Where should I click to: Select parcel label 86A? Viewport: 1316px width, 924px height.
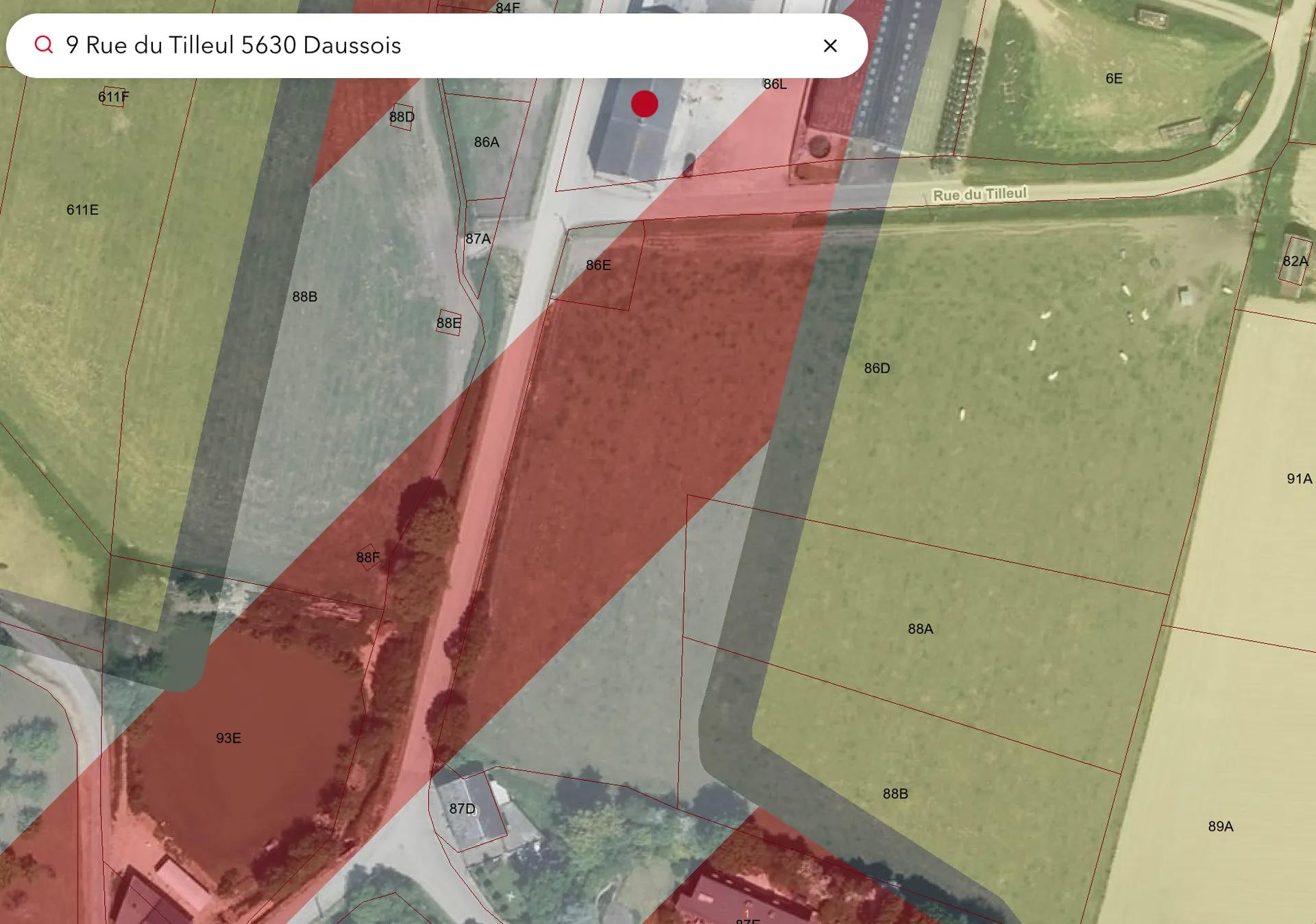(487, 142)
